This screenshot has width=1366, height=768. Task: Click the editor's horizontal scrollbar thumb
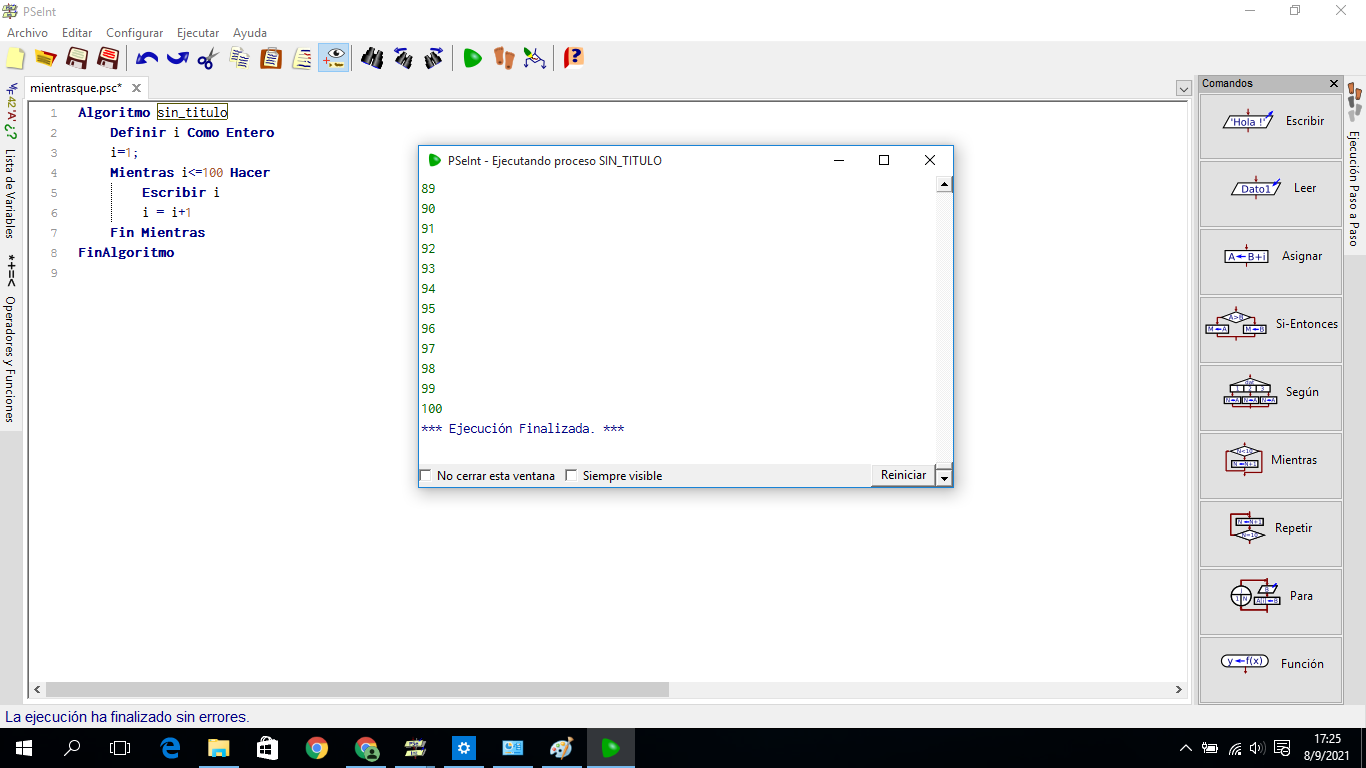click(x=357, y=689)
